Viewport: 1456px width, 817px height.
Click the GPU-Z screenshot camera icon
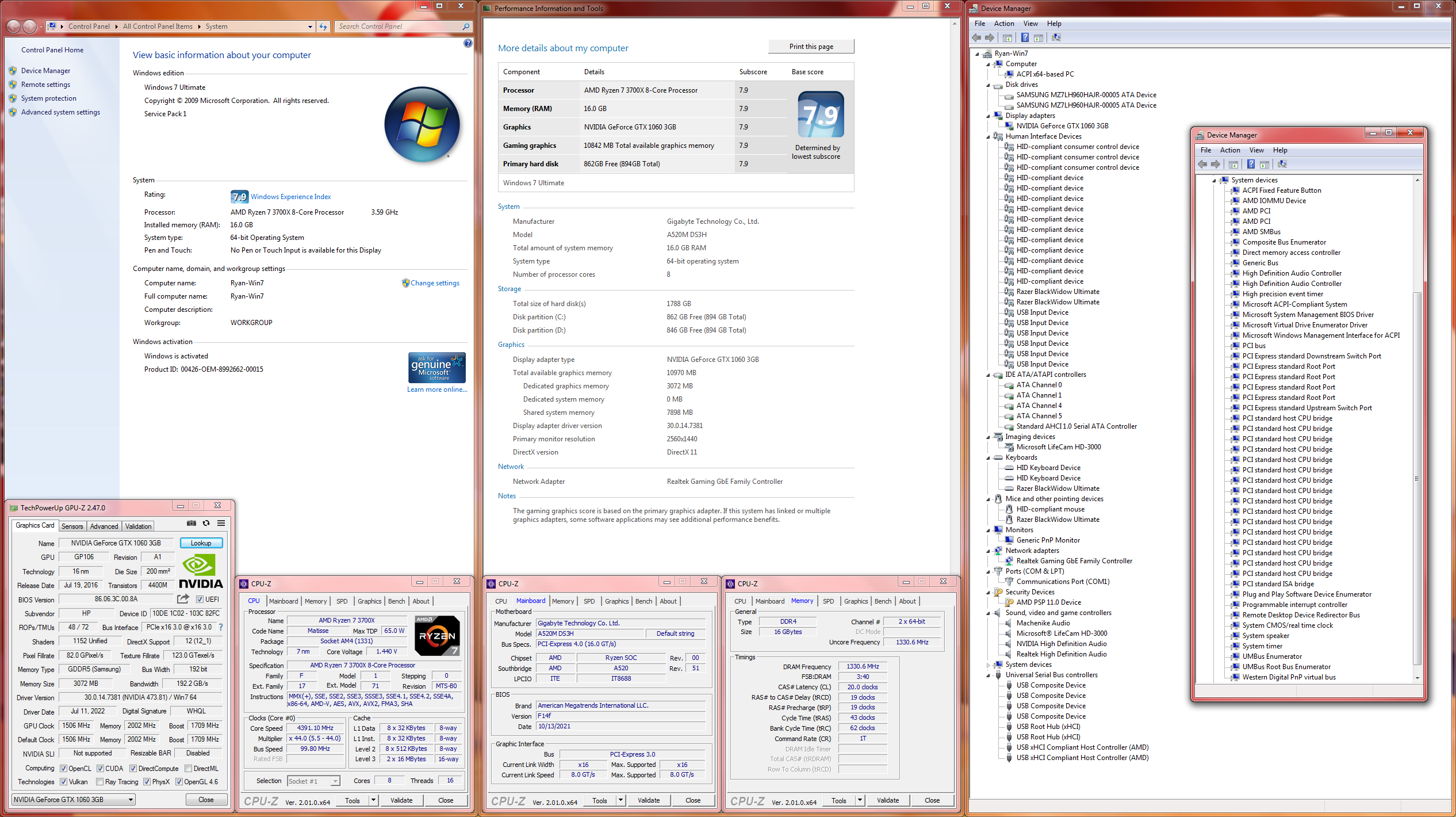coord(191,523)
